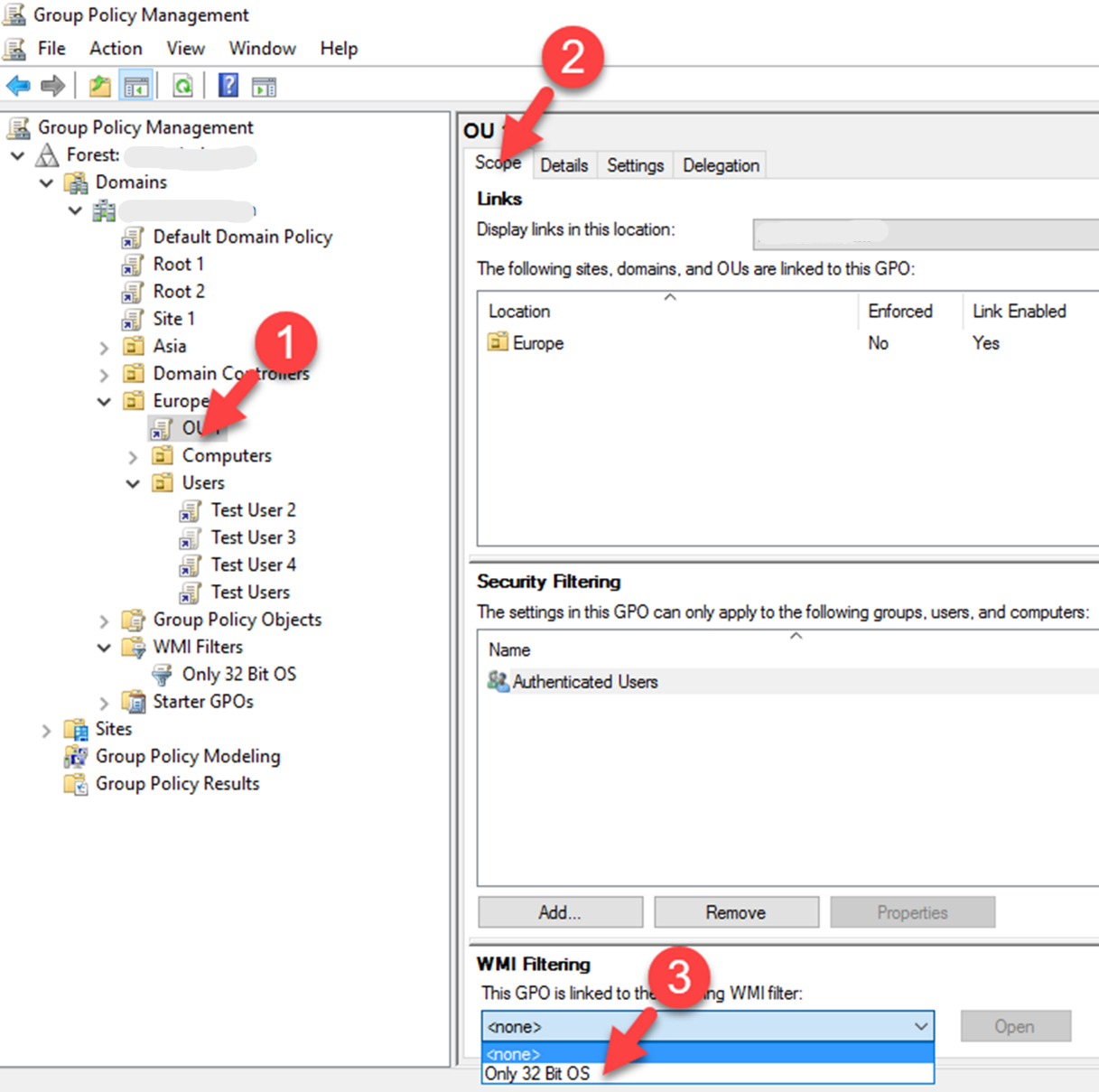
Task: Open the Action menu
Action: tap(116, 49)
